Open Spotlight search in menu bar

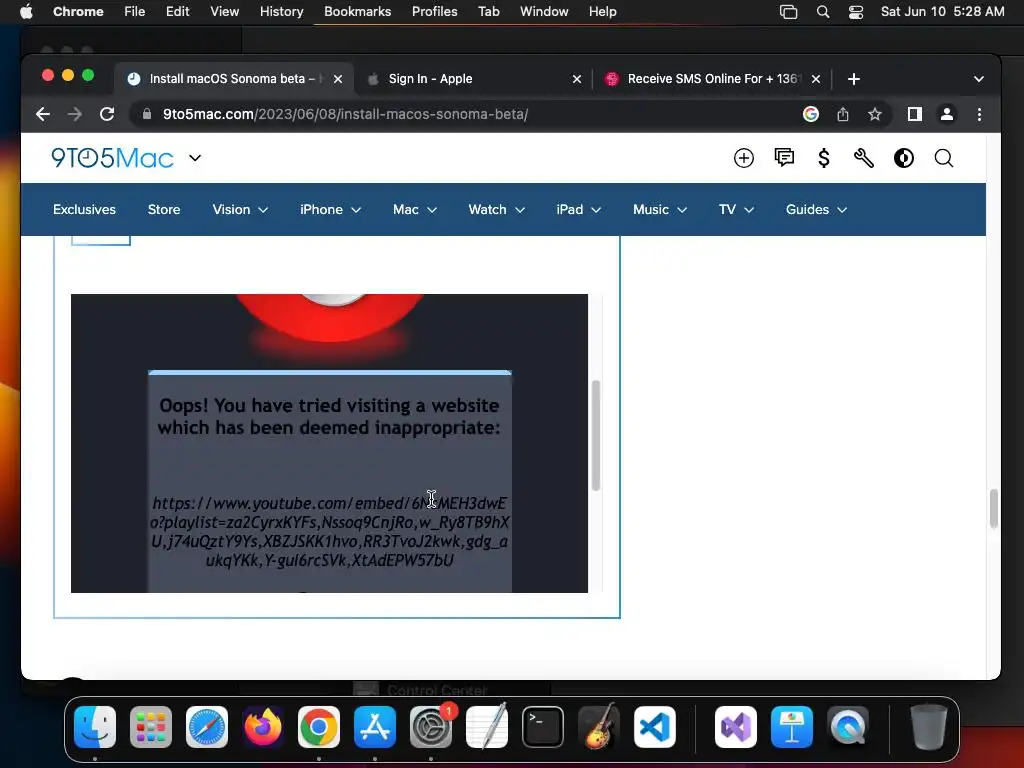click(x=823, y=12)
